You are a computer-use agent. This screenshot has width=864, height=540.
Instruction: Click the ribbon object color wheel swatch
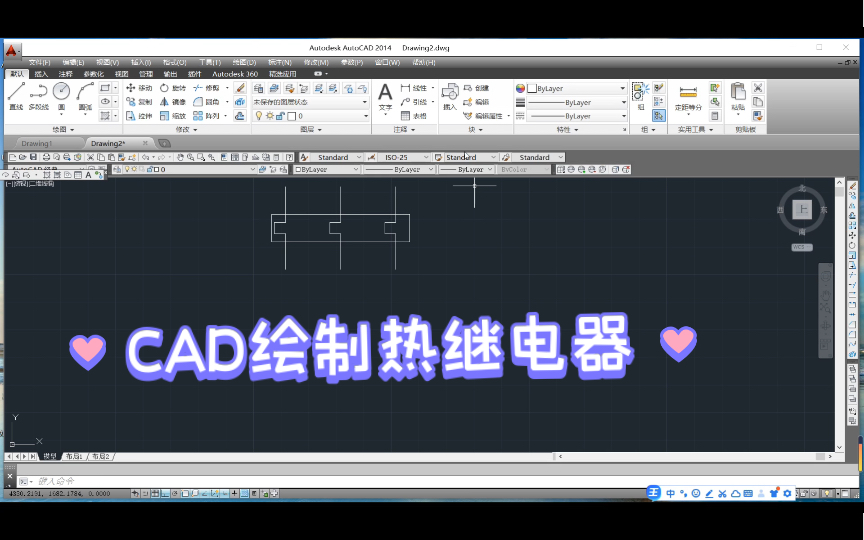(x=520, y=88)
